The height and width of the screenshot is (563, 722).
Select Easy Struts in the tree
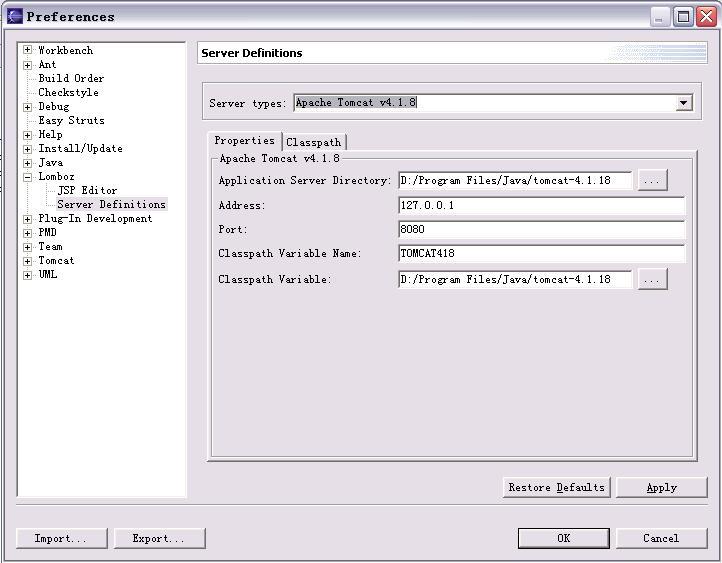coord(71,121)
